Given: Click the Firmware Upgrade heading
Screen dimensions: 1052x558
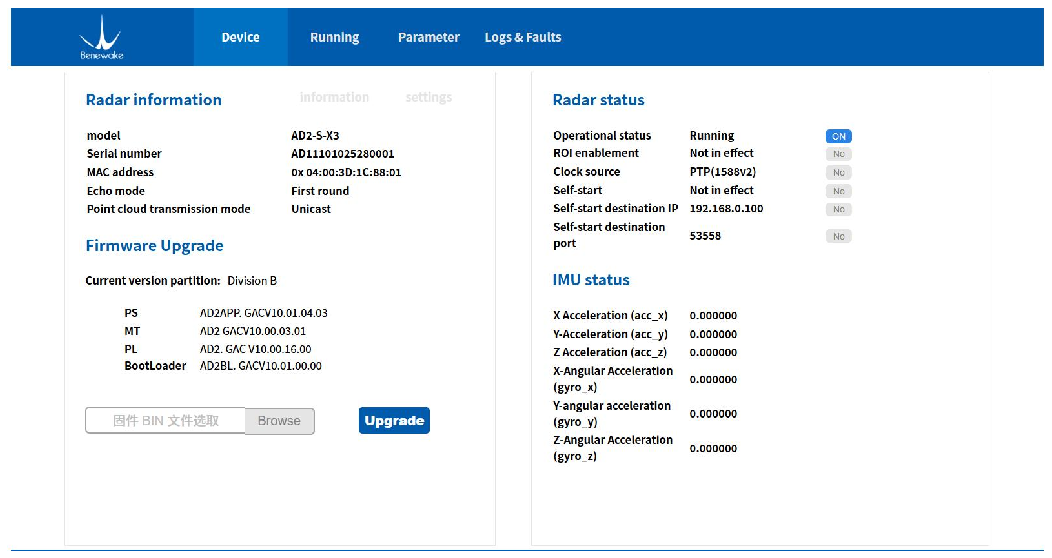Looking at the screenshot, I should point(154,246).
